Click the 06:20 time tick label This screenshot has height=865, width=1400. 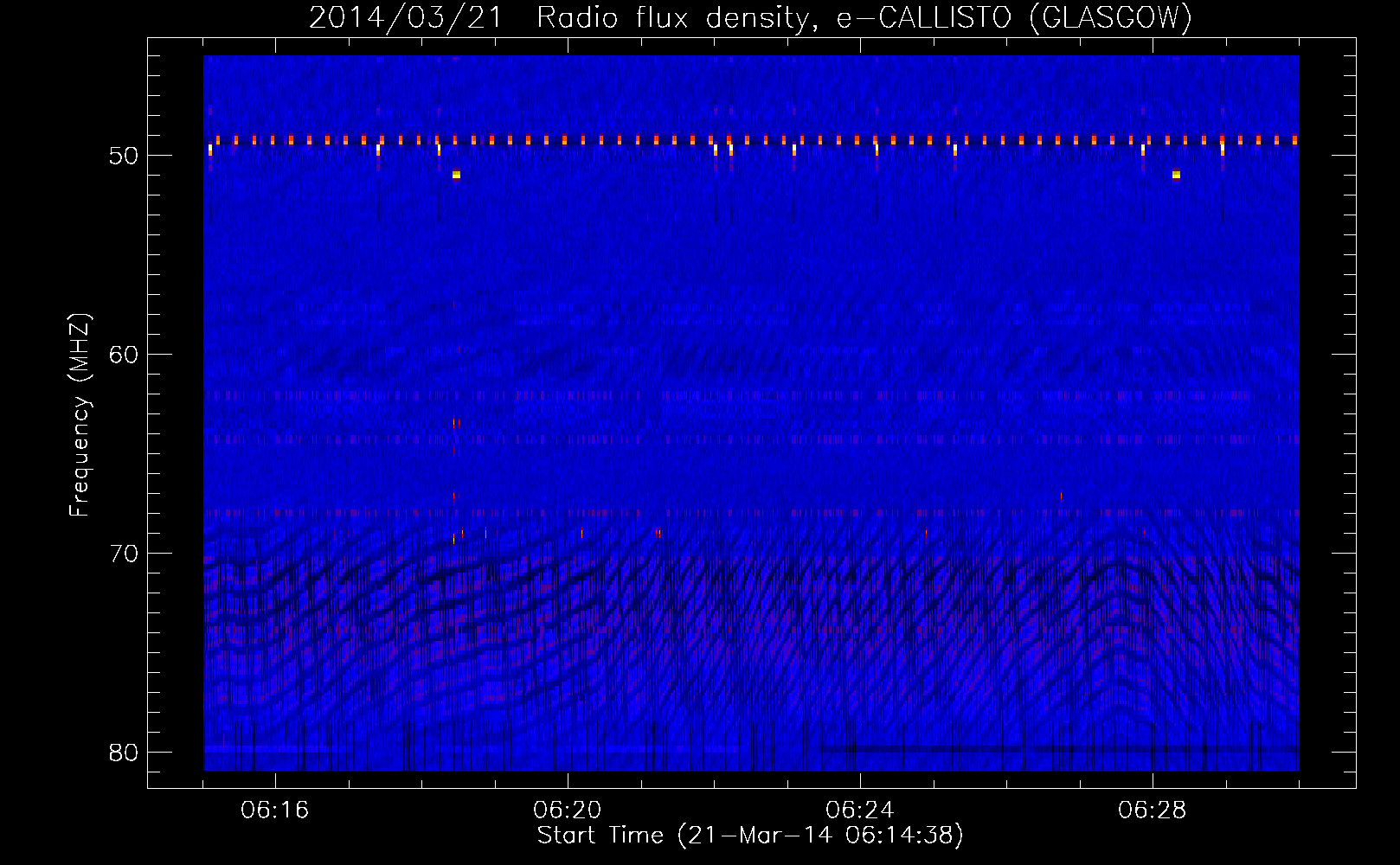coord(568,810)
